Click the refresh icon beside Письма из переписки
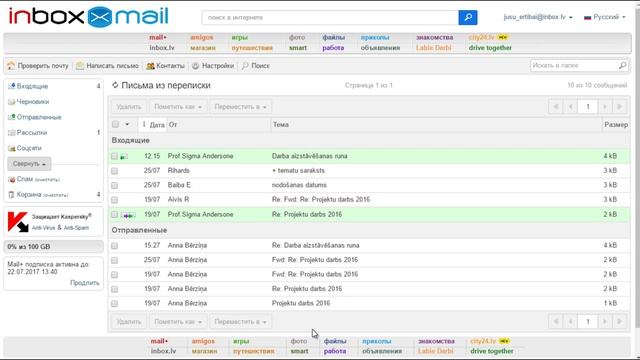 click(115, 85)
